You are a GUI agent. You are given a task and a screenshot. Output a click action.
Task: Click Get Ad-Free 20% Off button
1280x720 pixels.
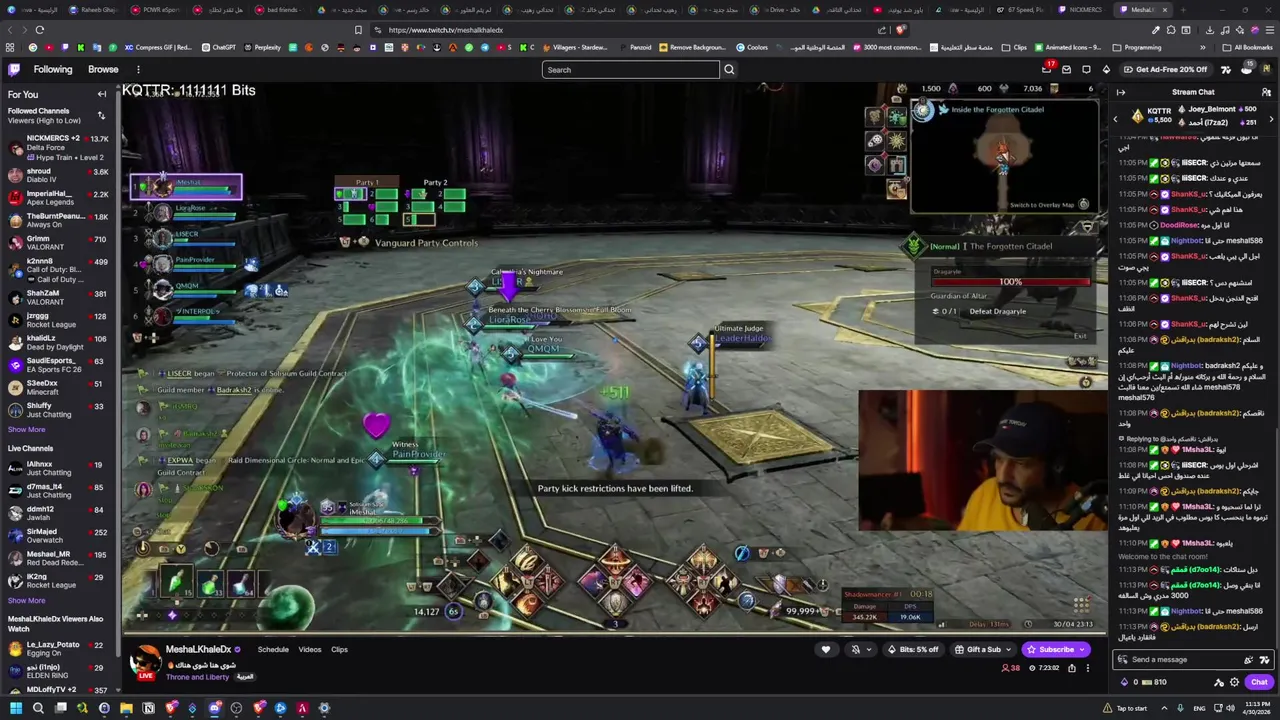(1165, 69)
